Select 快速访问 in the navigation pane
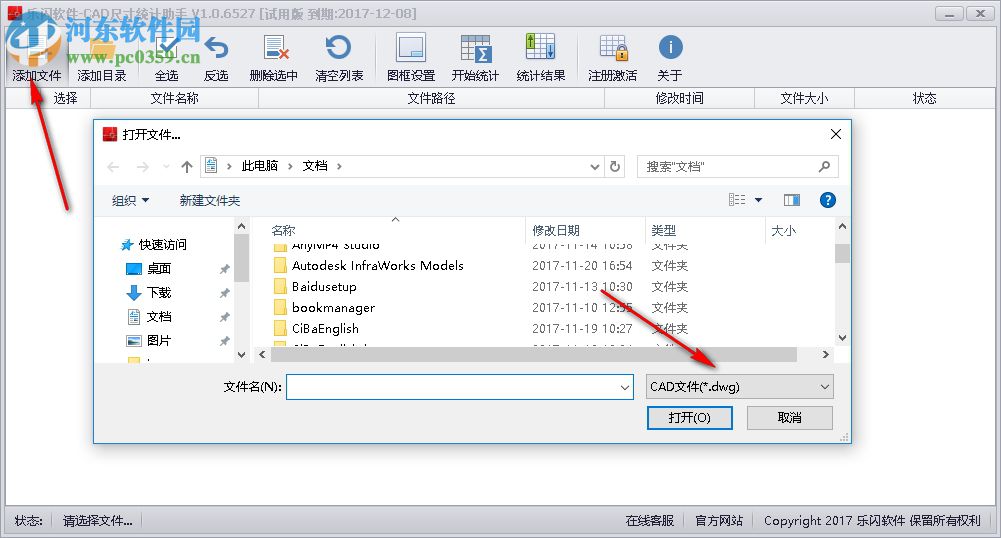This screenshot has height=538, width=1001. click(x=162, y=244)
